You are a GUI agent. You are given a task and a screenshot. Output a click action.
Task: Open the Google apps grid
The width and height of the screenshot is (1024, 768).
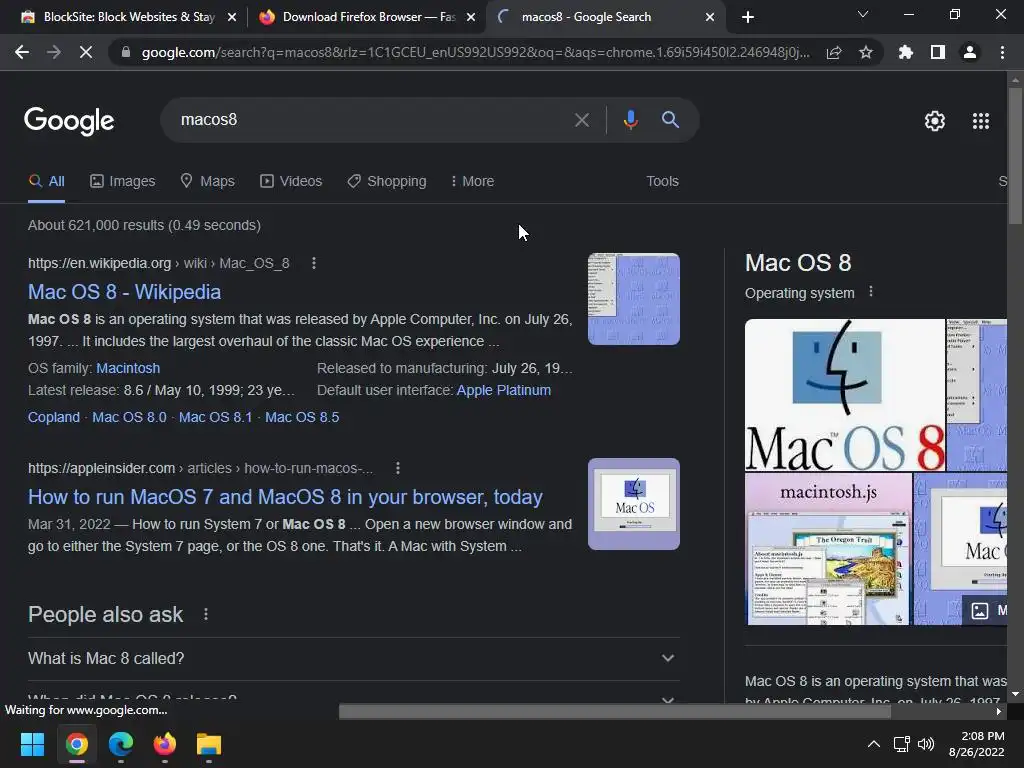point(981,121)
